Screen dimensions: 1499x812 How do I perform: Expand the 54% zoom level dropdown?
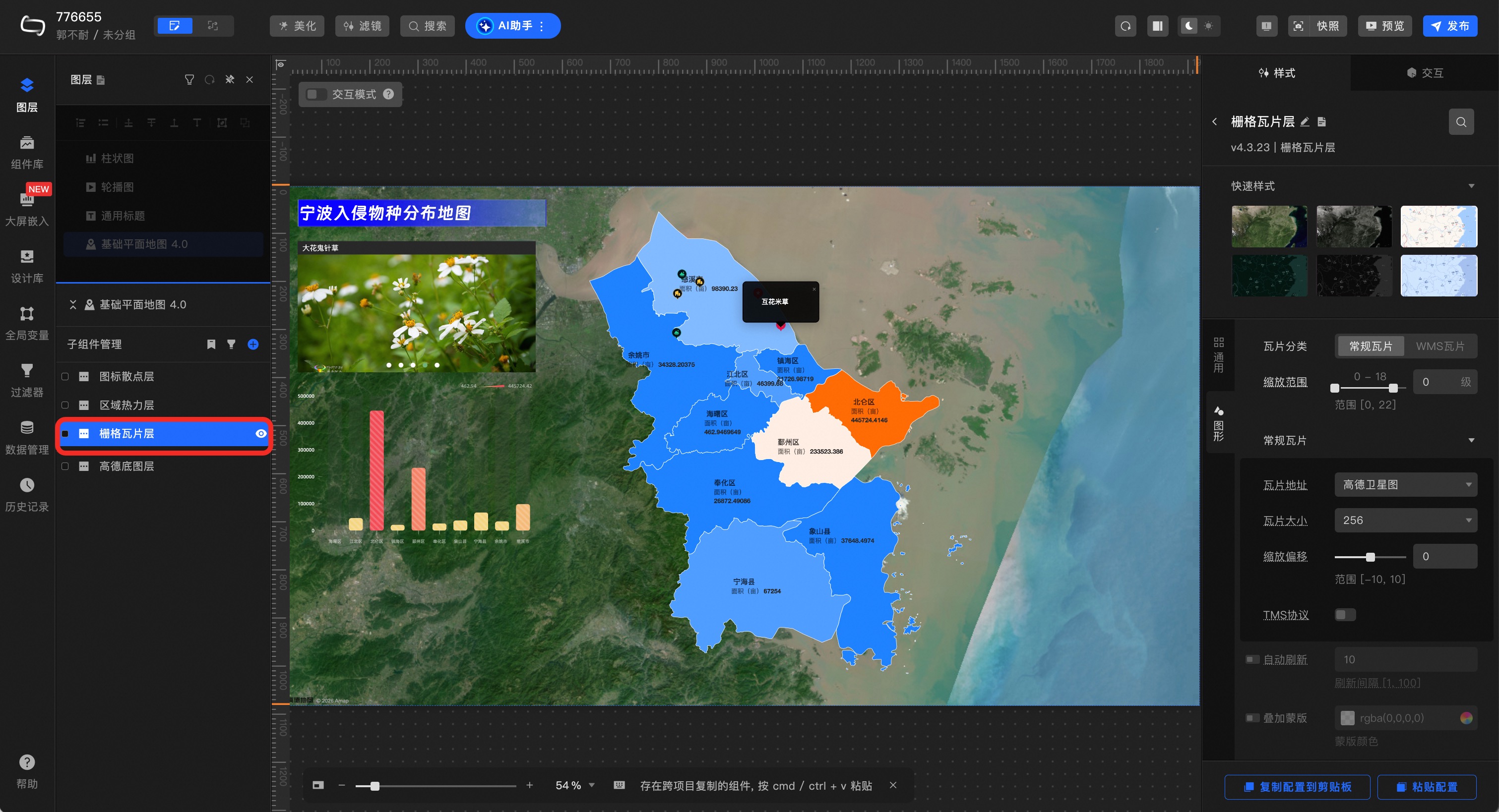(x=592, y=785)
